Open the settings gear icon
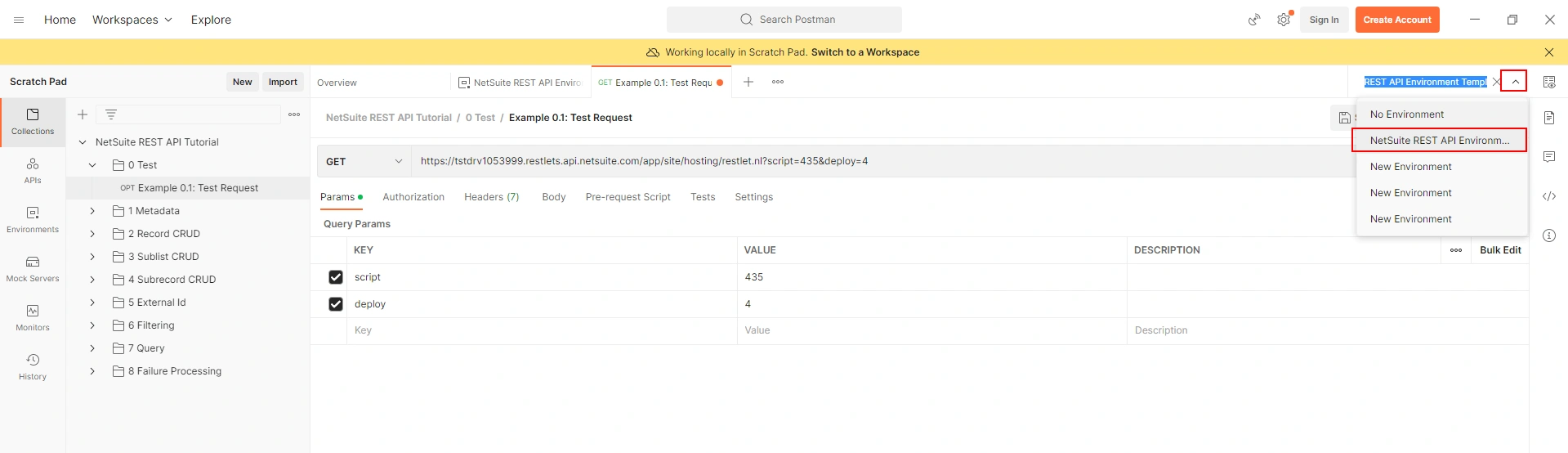Screen dimensions: 1568x453 tap(1284, 20)
